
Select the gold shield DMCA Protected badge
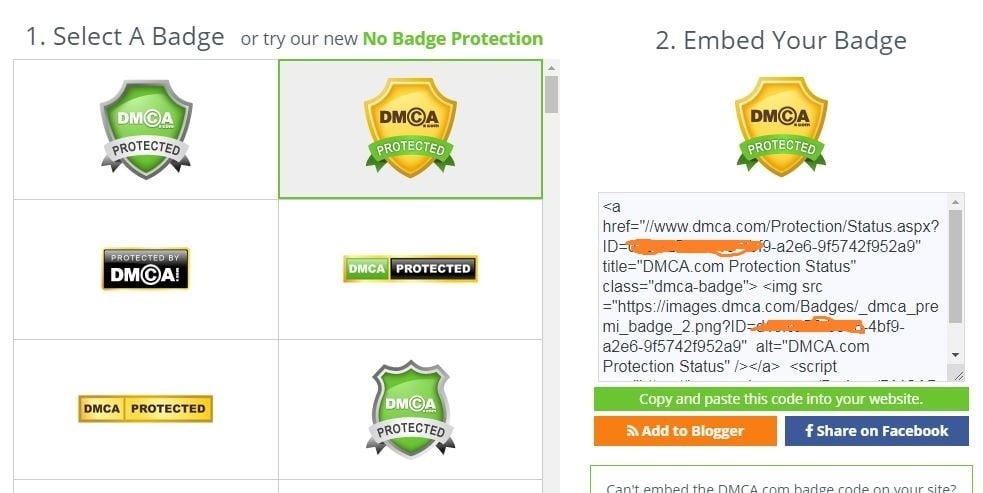[410, 129]
